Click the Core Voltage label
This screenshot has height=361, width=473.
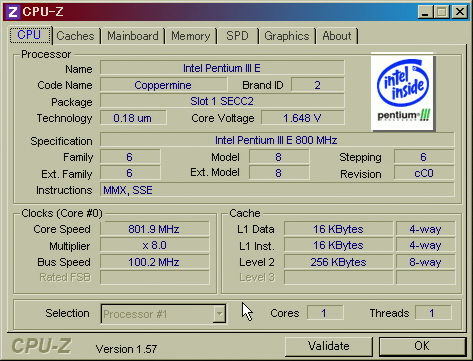point(223,118)
